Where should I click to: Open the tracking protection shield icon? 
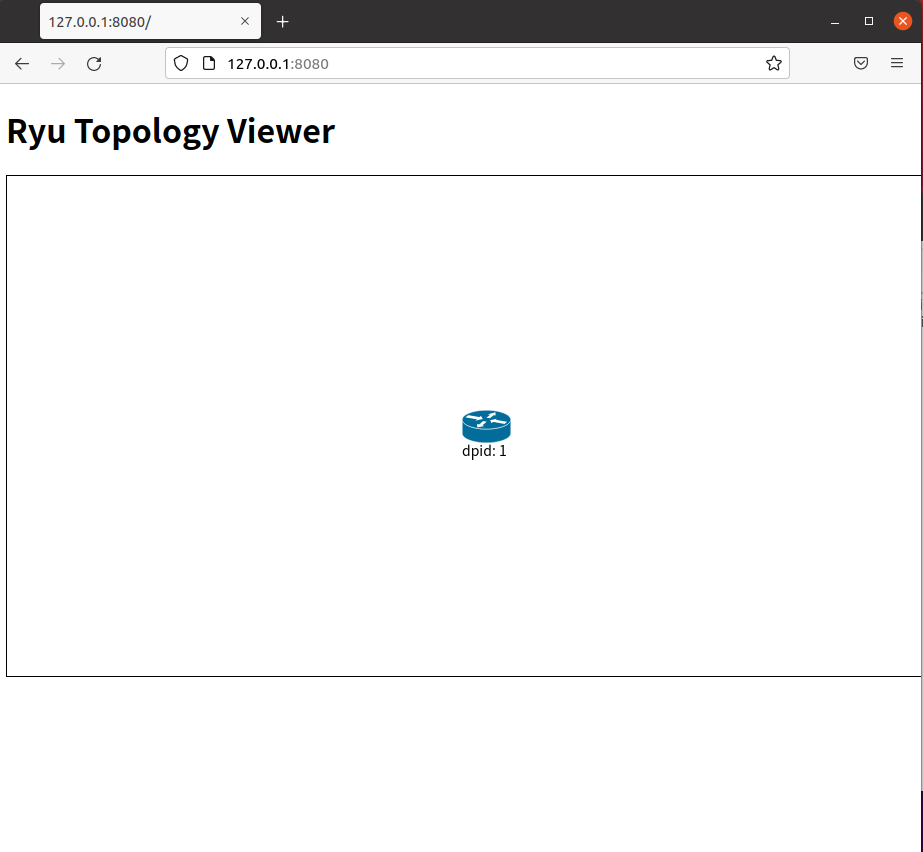[181, 63]
